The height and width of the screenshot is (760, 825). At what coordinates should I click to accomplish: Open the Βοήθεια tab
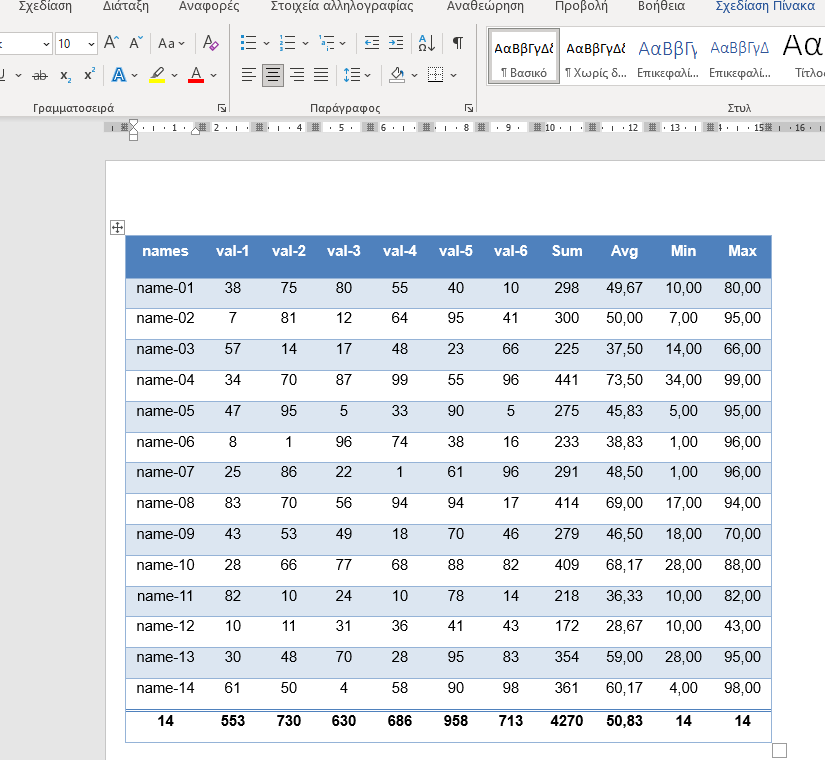tap(661, 6)
